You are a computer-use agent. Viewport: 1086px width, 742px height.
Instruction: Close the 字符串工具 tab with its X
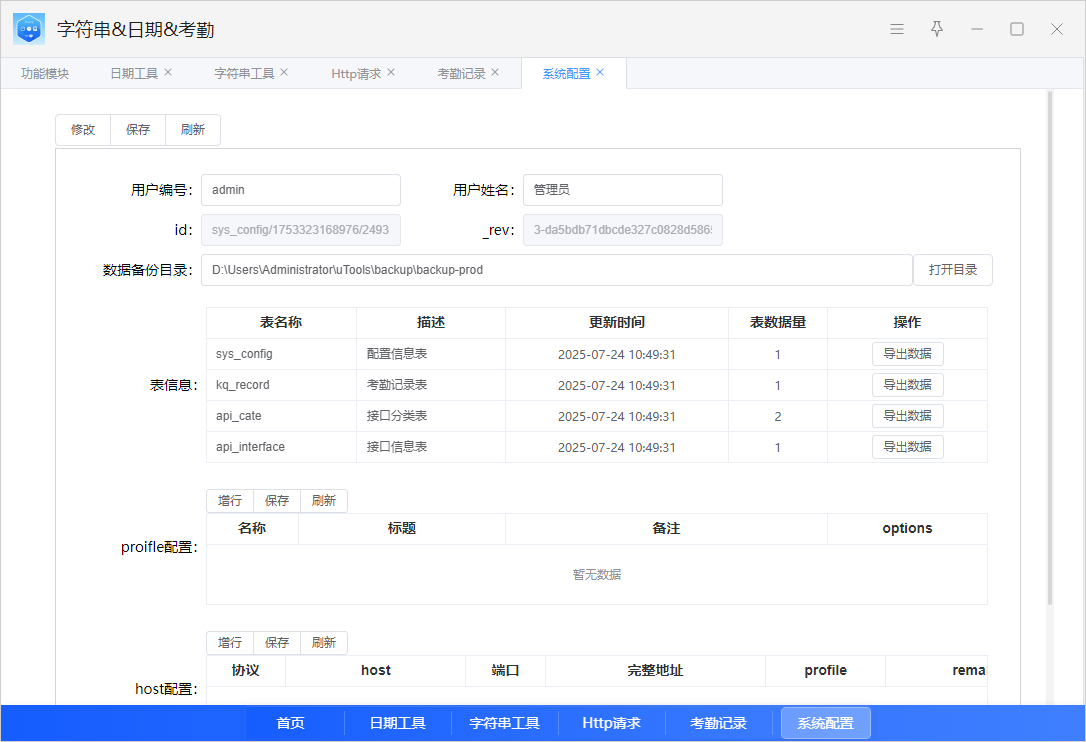click(x=284, y=72)
